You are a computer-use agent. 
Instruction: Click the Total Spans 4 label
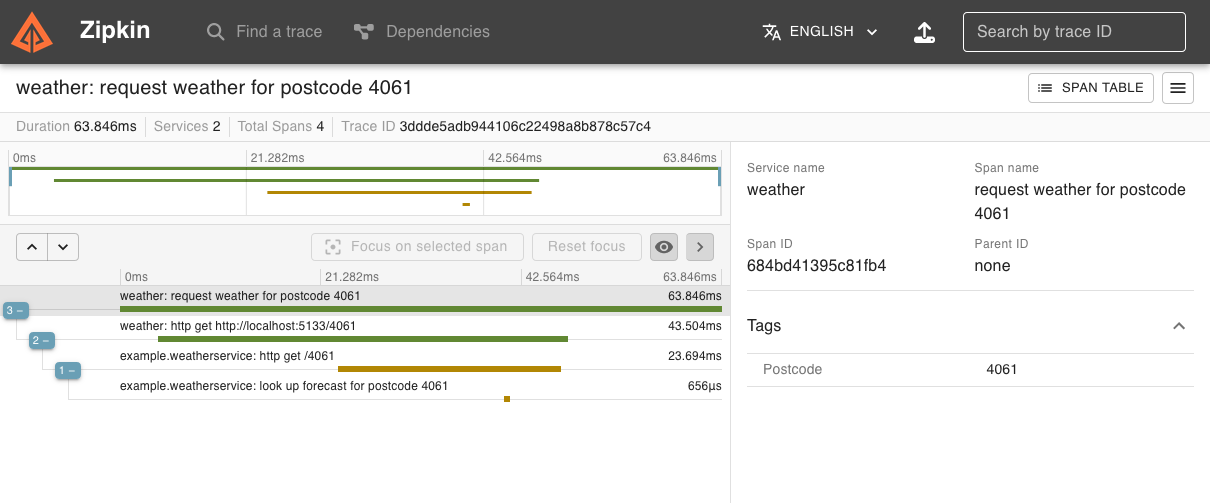[280, 127]
